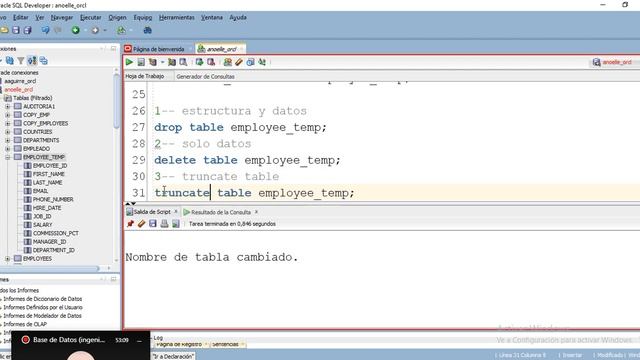Click the binoculars Find DB Object icon
The image size is (640, 360).
point(147,30)
